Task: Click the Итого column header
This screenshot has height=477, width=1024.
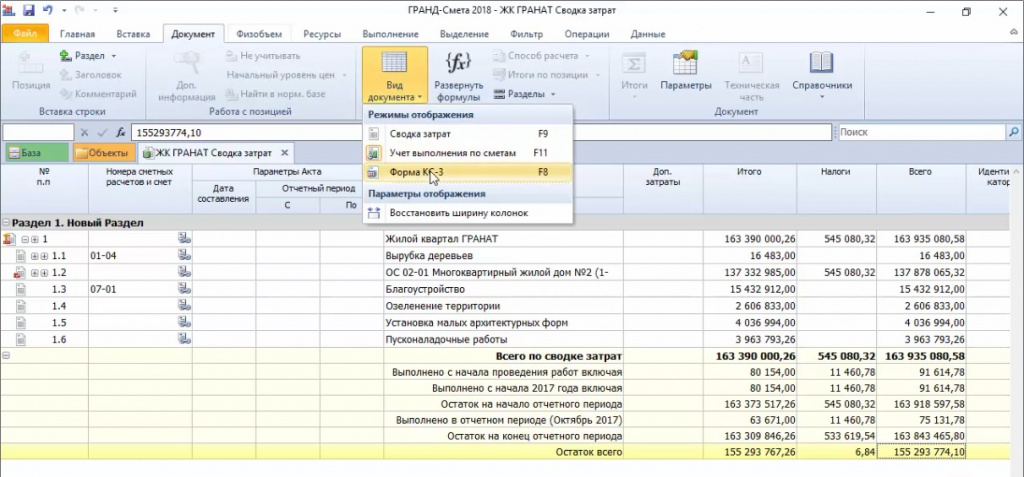Action: pos(750,188)
